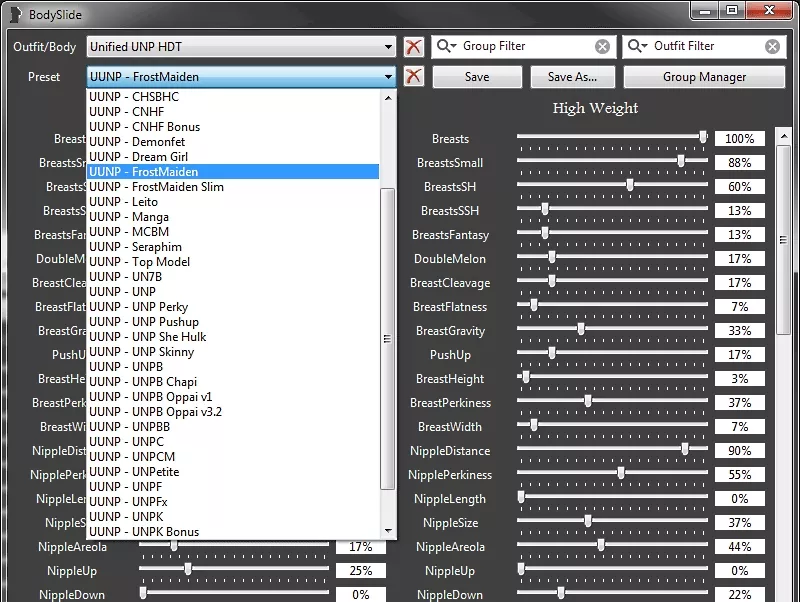Image resolution: width=800 pixels, height=602 pixels.
Task: Open the Outfit/Body dropdown
Action: (241, 47)
